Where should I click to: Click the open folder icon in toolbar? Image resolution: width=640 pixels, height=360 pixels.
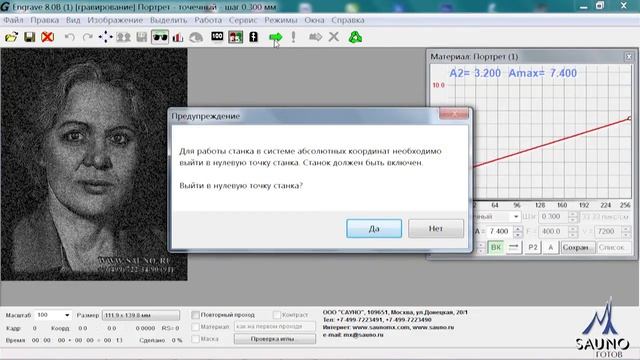click(11, 37)
